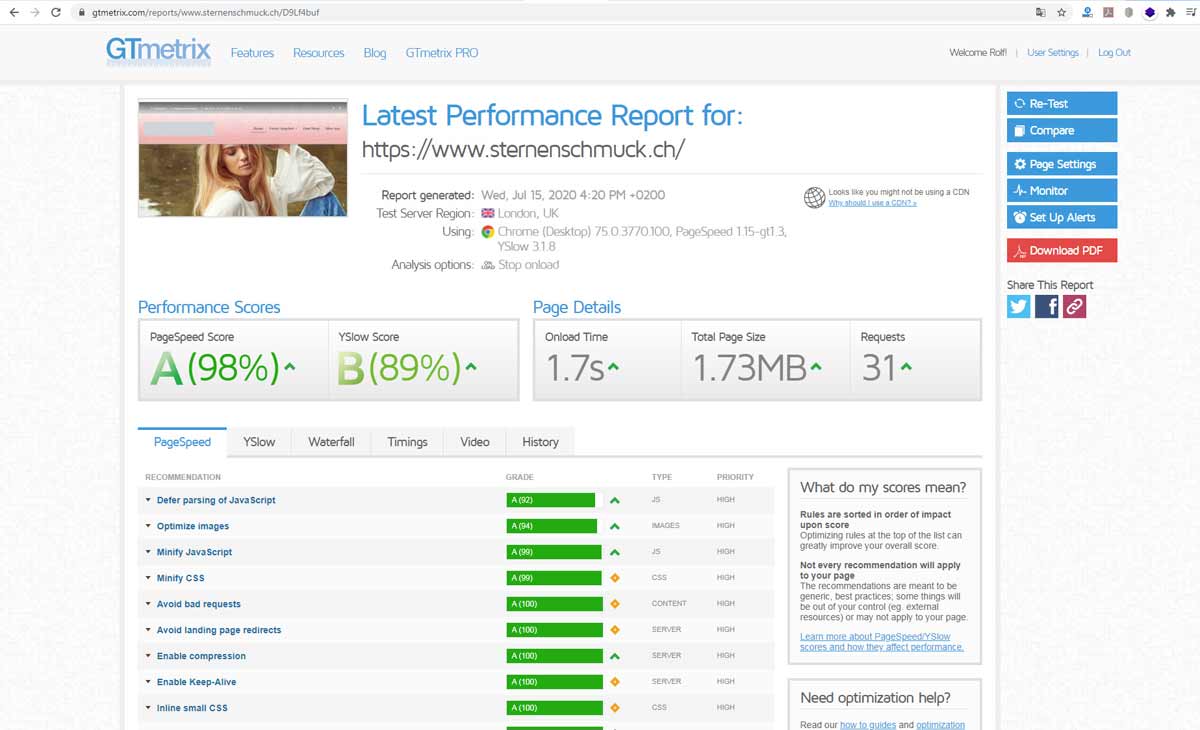
Task: Click Set Up Alerts
Action: coord(1062,217)
